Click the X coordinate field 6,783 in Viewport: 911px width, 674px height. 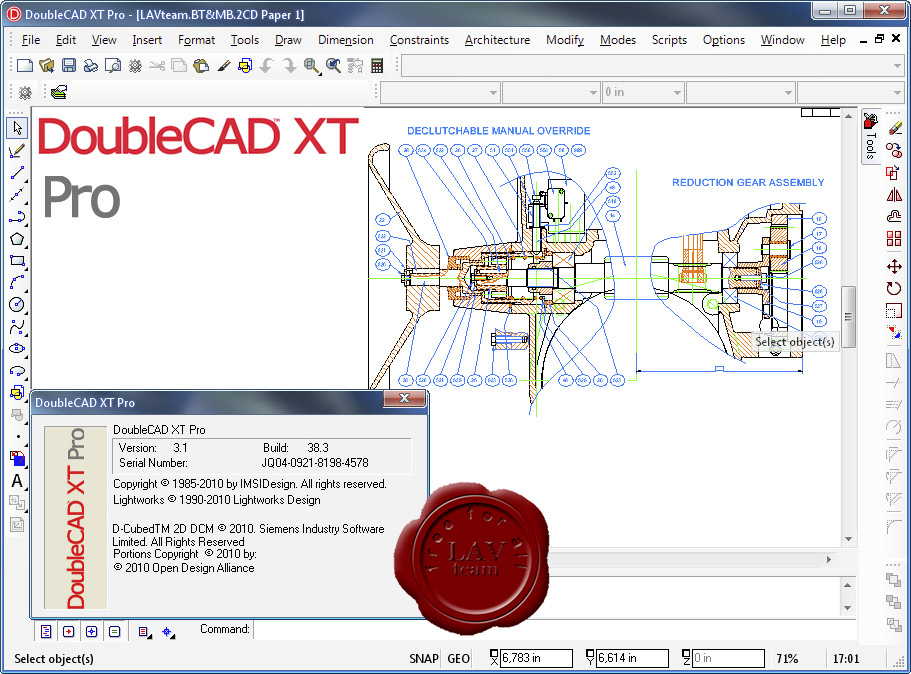click(x=536, y=658)
